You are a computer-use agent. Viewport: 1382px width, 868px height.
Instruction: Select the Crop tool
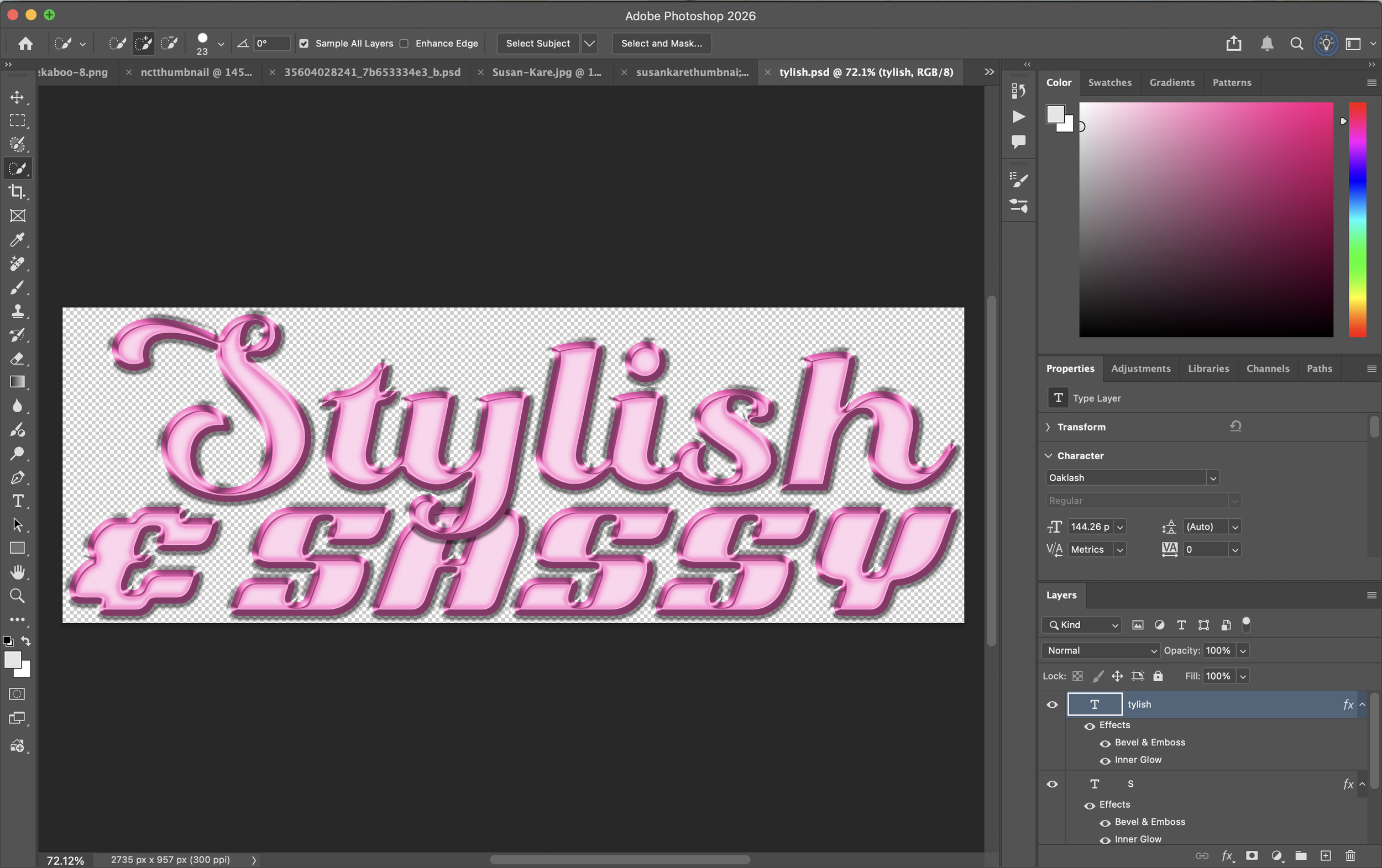click(x=17, y=192)
